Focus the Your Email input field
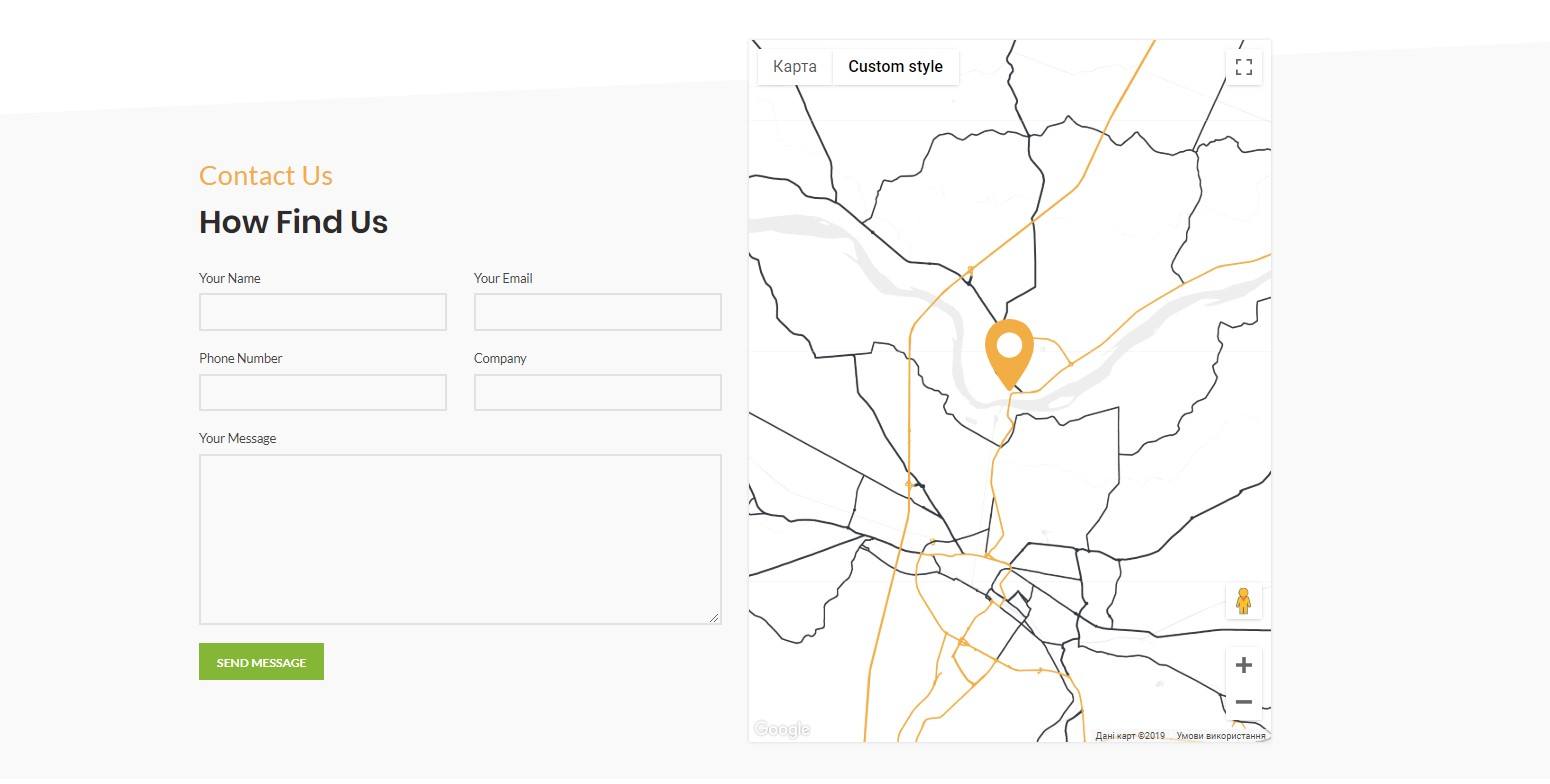The height and width of the screenshot is (784, 1550). [x=598, y=312]
